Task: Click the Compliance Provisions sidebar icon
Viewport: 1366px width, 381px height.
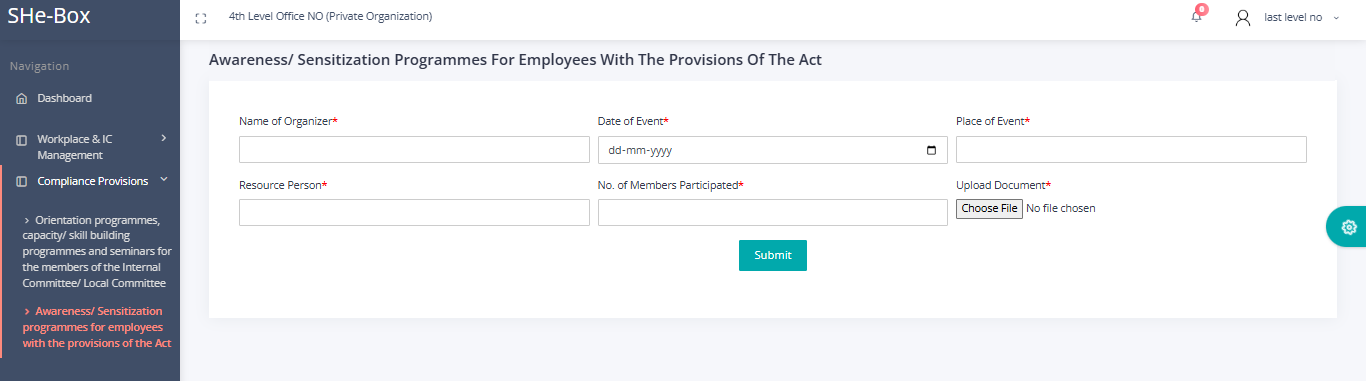Action: coord(21,182)
